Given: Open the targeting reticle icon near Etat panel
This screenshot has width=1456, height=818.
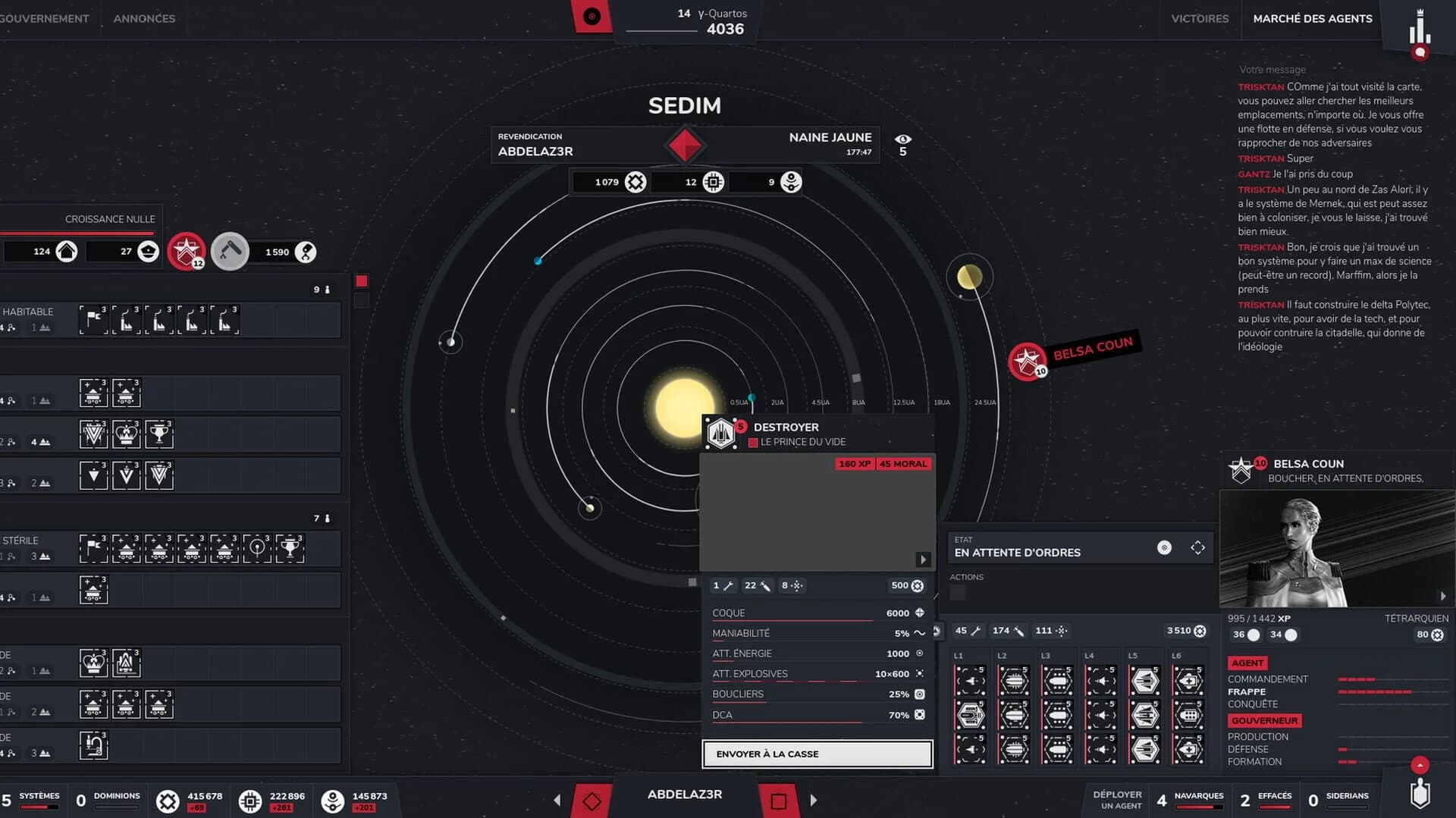Looking at the screenshot, I should [1165, 547].
